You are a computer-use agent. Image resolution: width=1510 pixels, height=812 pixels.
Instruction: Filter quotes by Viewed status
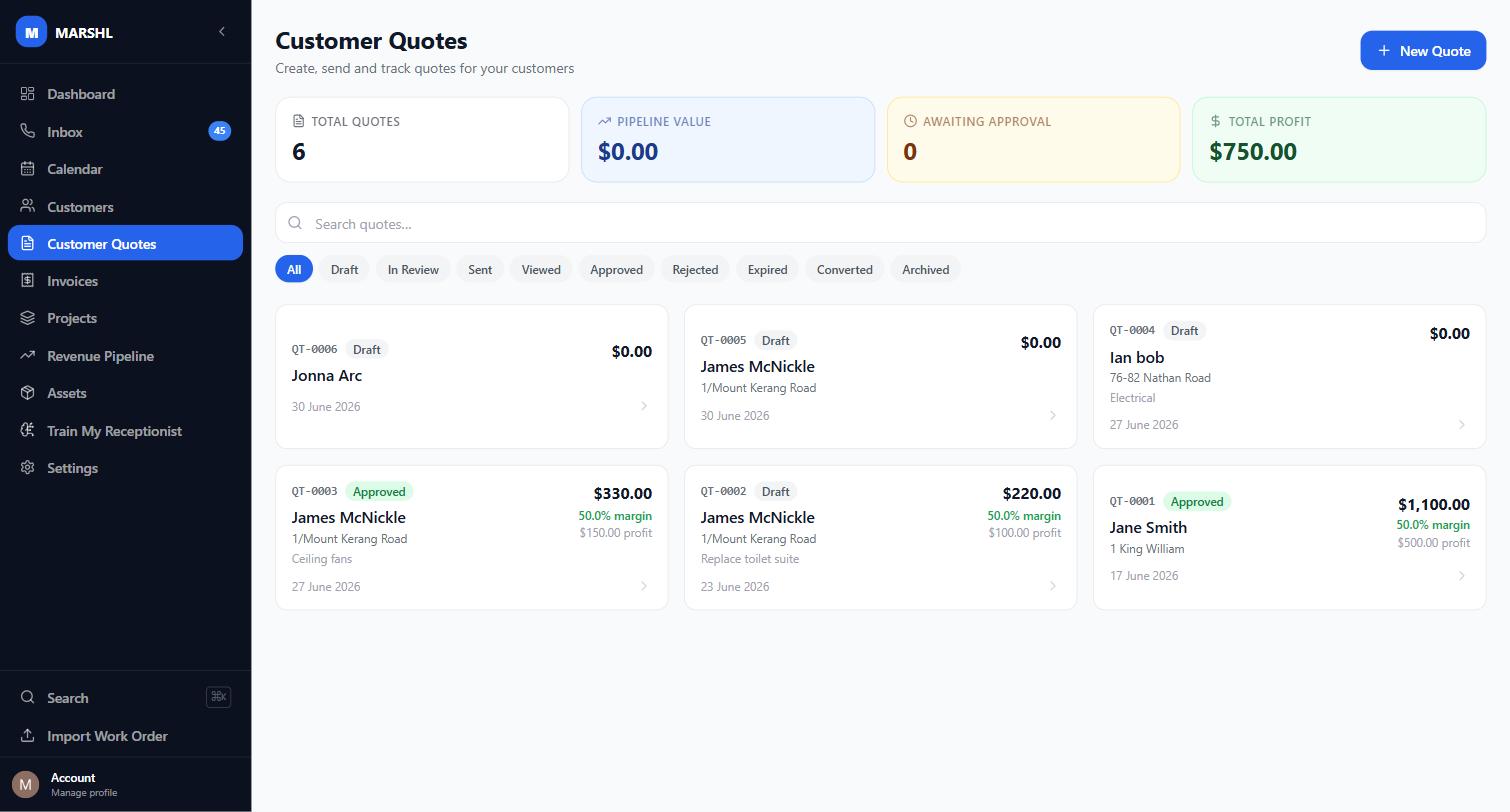point(541,269)
